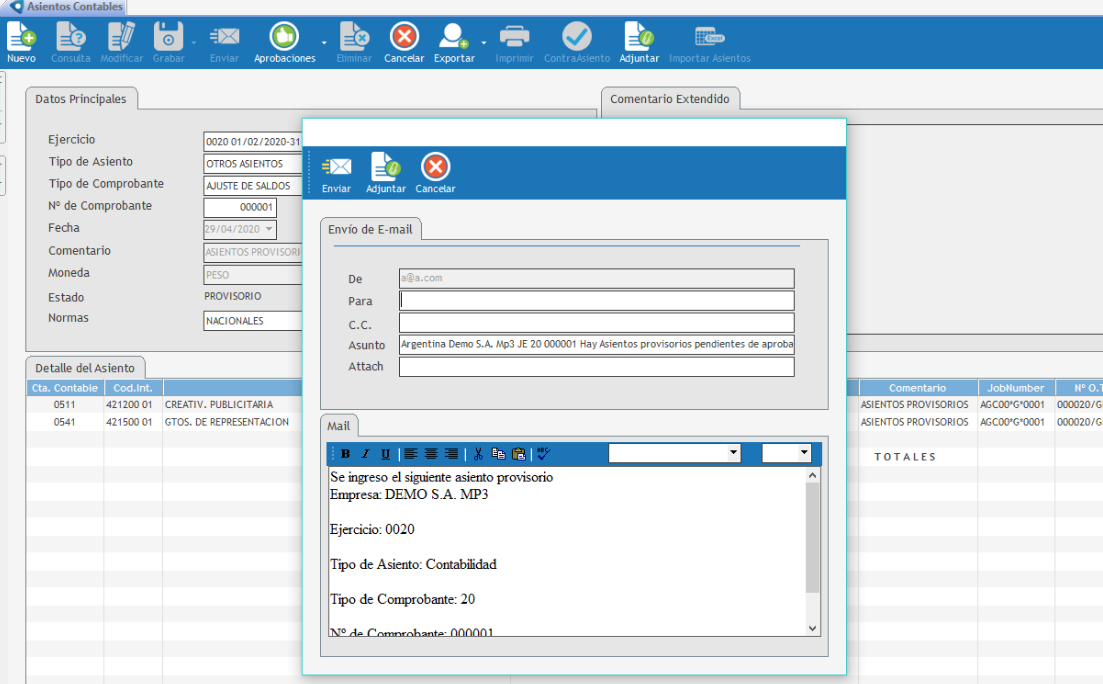Open Aprobaciones thumbs-up icon
This screenshot has width=1103, height=684.
(x=284, y=37)
